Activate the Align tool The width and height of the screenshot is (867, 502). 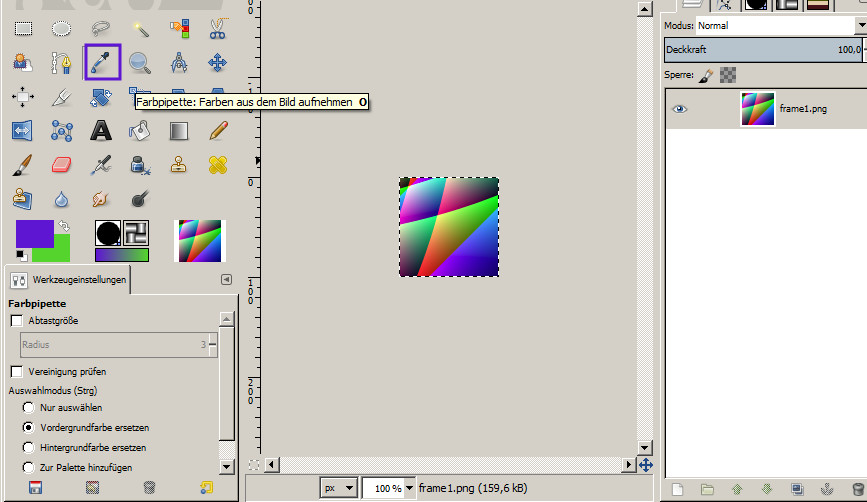tap(23, 97)
